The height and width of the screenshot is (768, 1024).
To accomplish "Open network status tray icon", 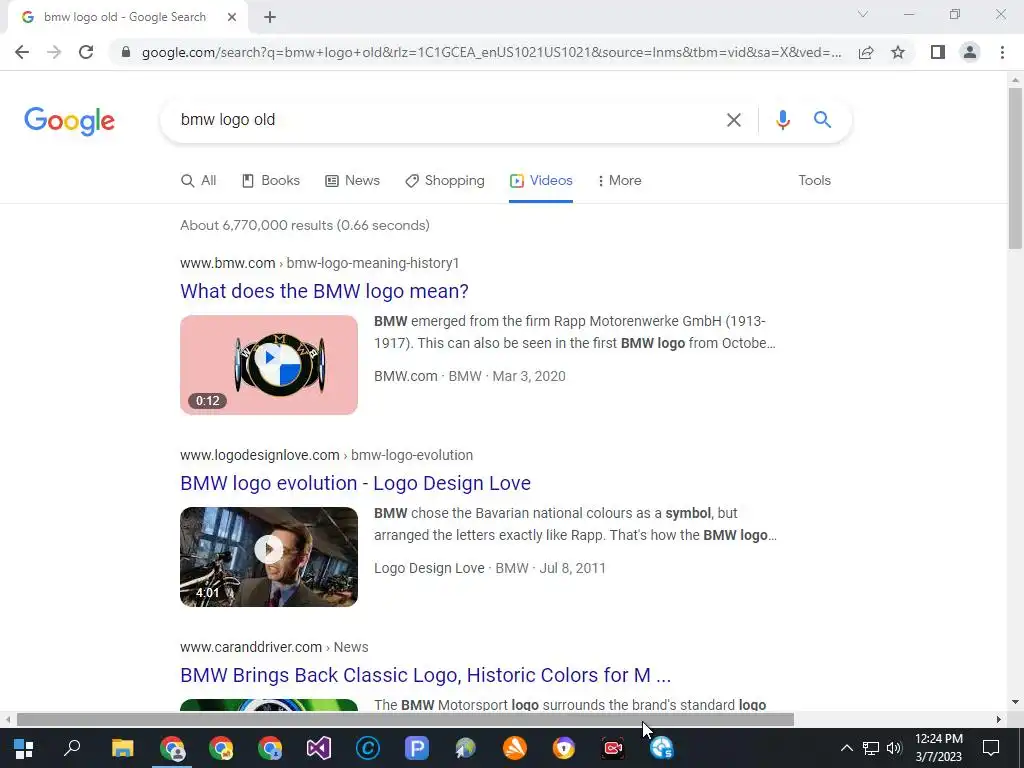I will tap(871, 748).
